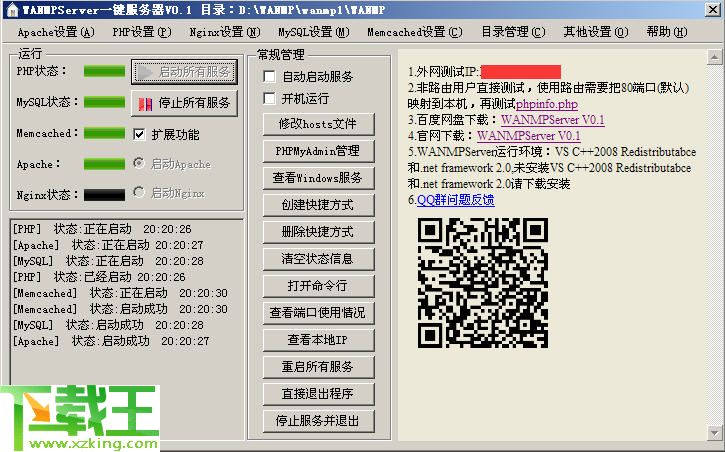Screen dimensions: 725x452
Task: Select log line "[MySQL] 状态:启动成功"
Action: click(108, 325)
